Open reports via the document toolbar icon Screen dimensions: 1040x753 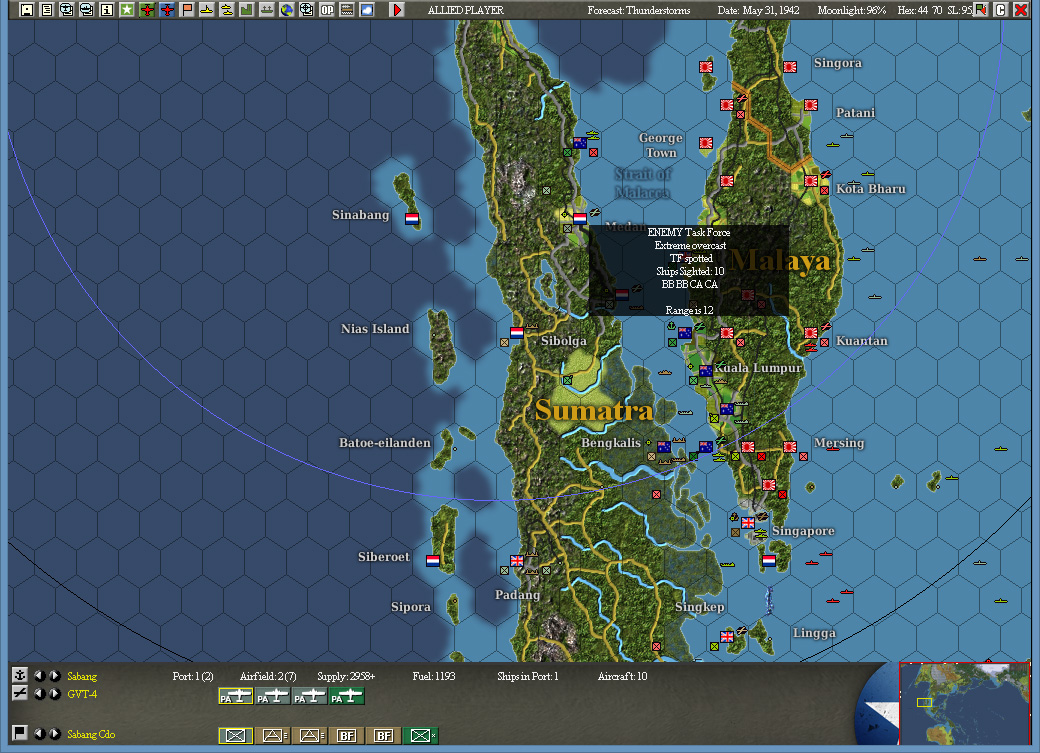(x=46, y=10)
